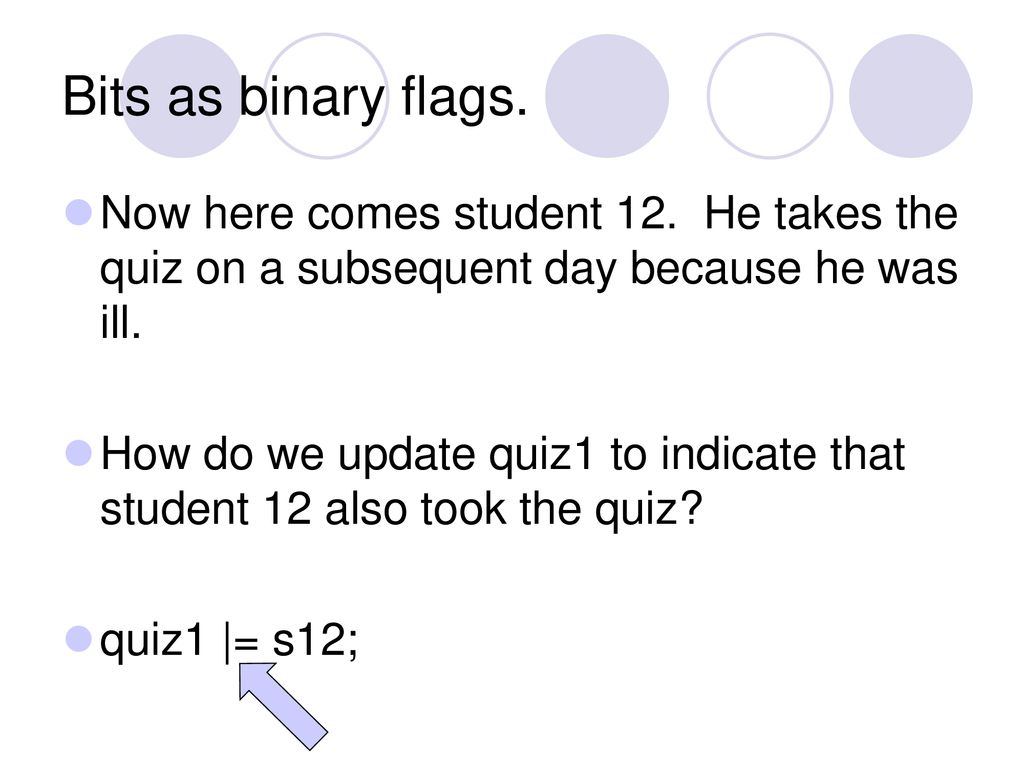Click 's12;' in the code line
Viewport: 1024px width, 768px height.
[315, 640]
